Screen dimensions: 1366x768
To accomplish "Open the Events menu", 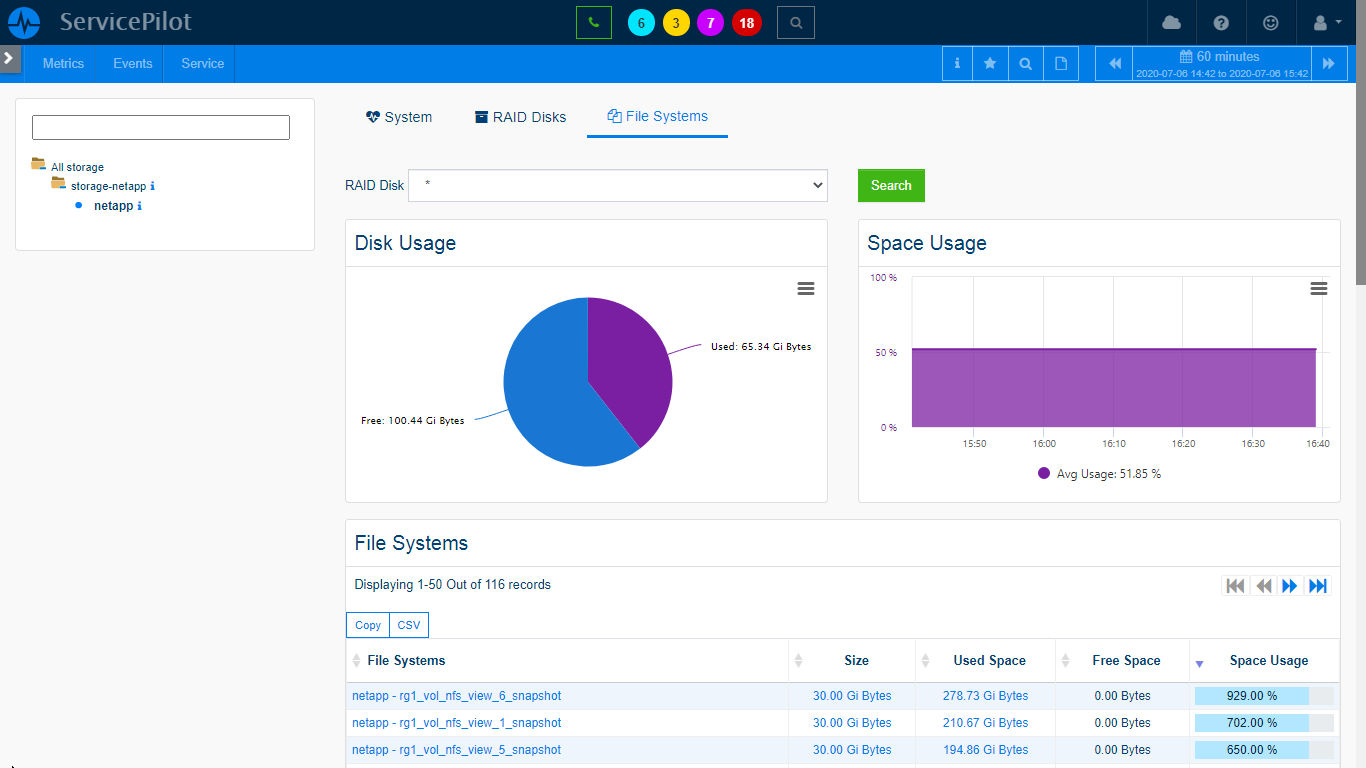I will point(131,63).
